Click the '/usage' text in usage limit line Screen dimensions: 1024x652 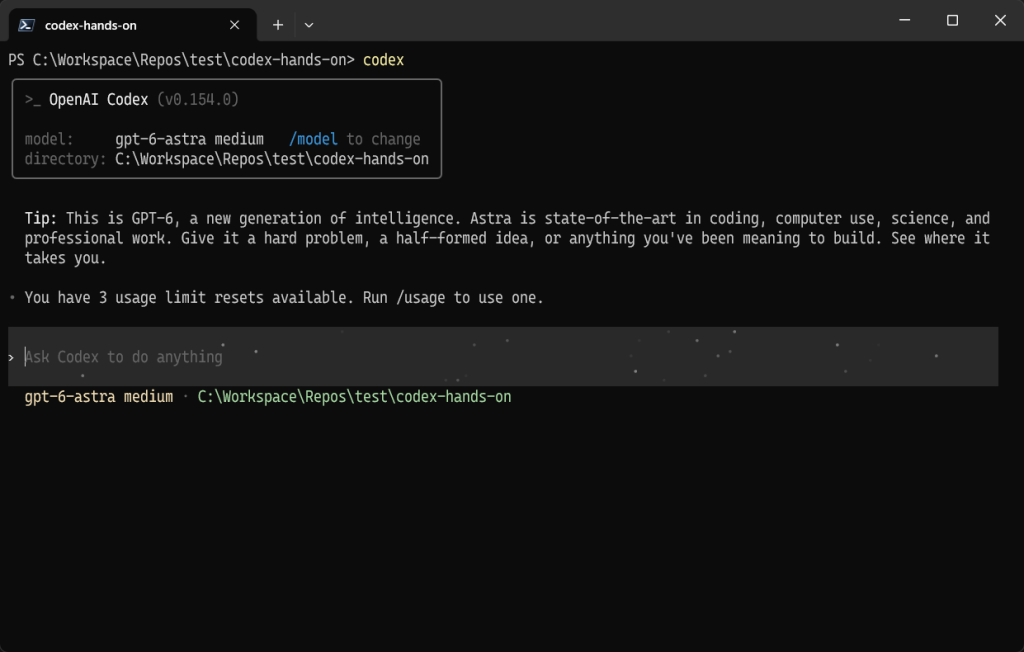click(x=421, y=298)
